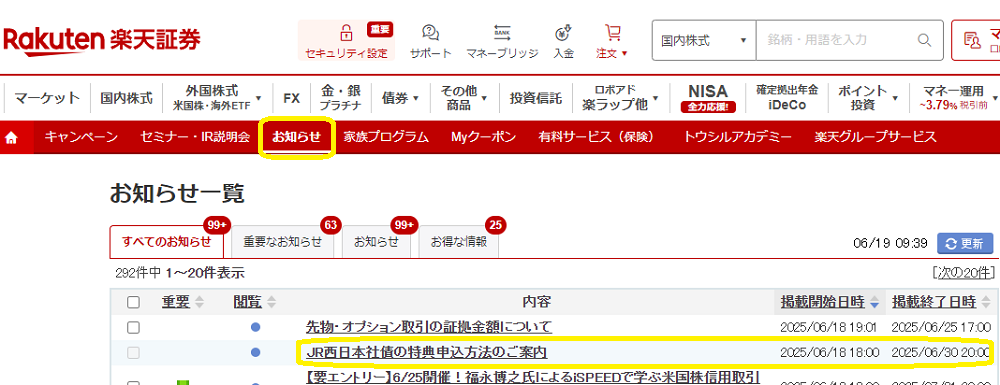Click the 銘柄・用語を入力 search field
Screen dimensions: 1000x385
[x=837, y=40]
